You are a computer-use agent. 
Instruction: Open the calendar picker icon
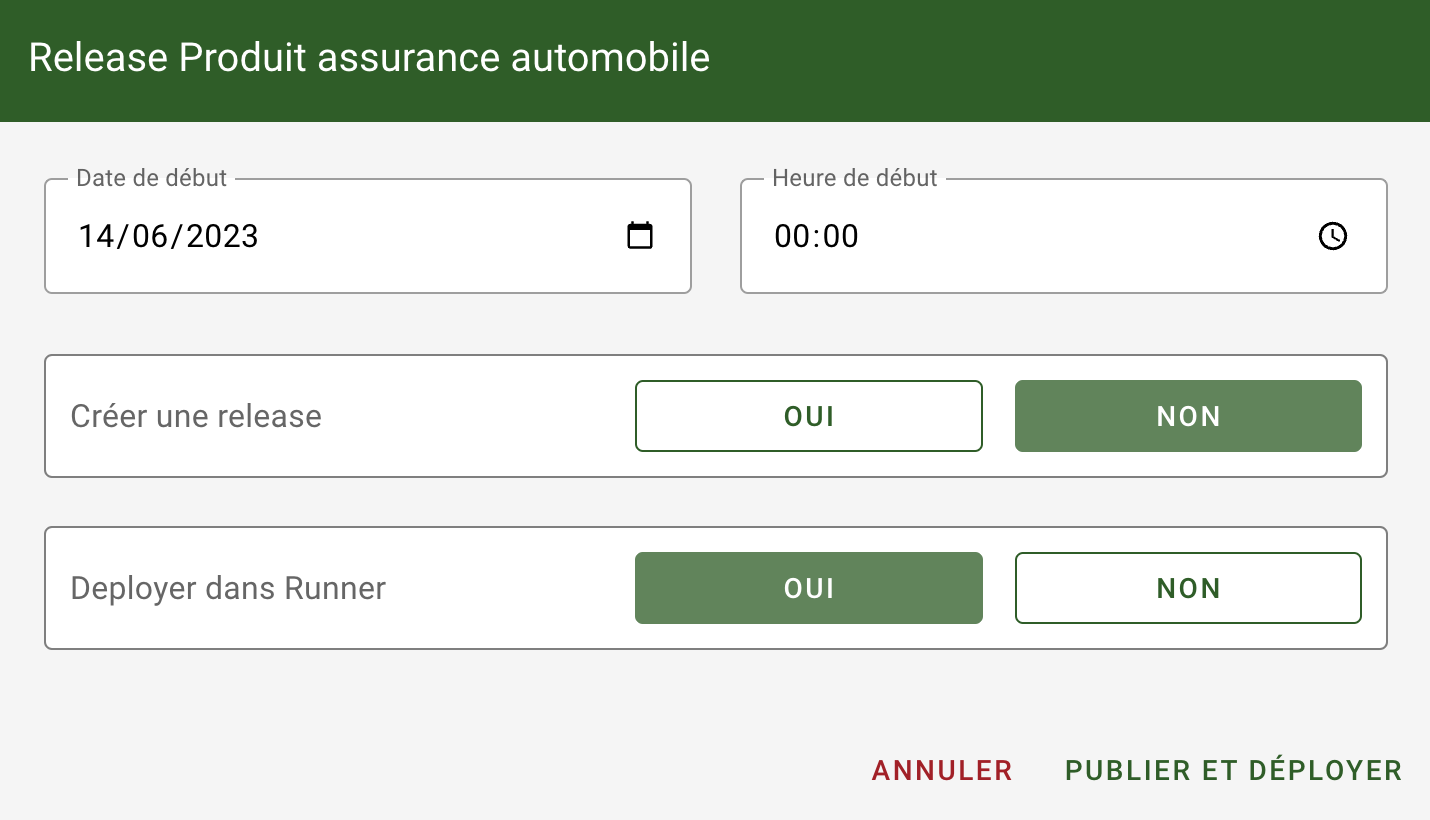[640, 236]
